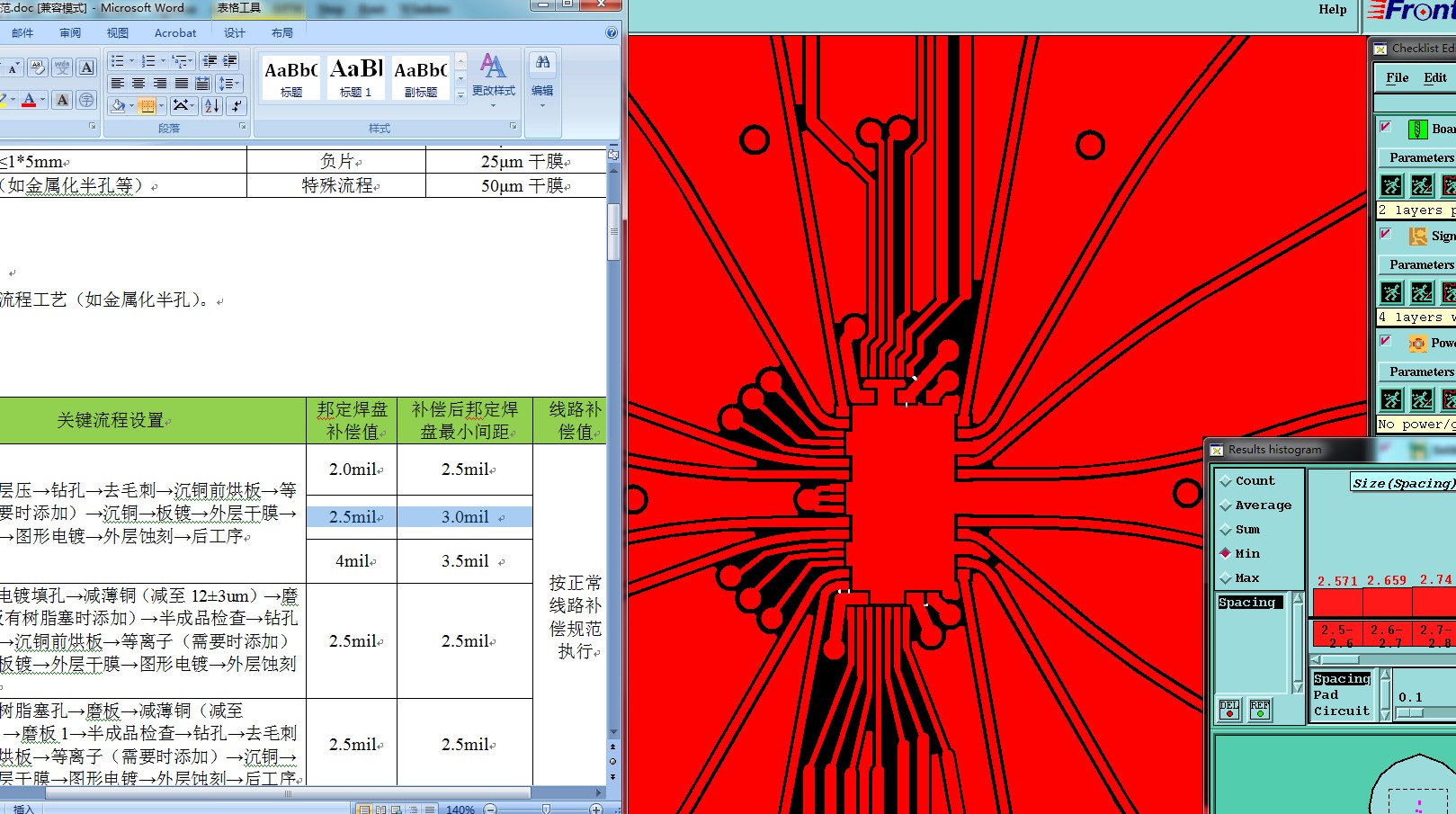The width and height of the screenshot is (1456, 814).
Task: Center the paragraph text
Action: pyautogui.click(x=138, y=84)
